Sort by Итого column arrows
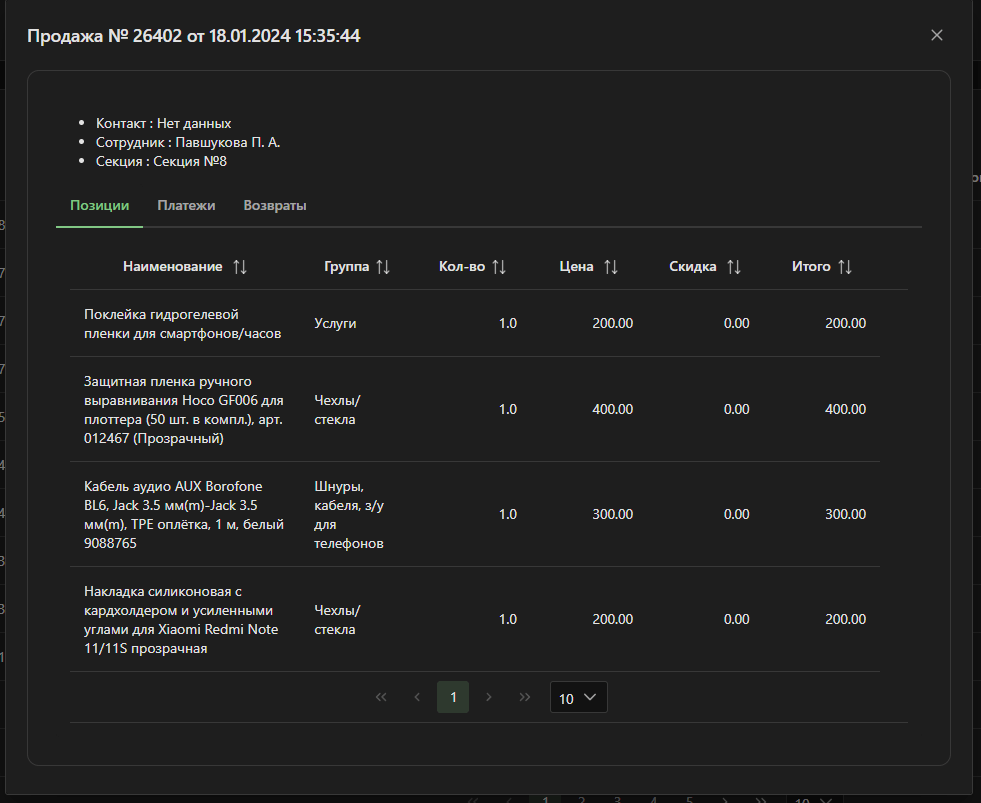 click(x=845, y=267)
